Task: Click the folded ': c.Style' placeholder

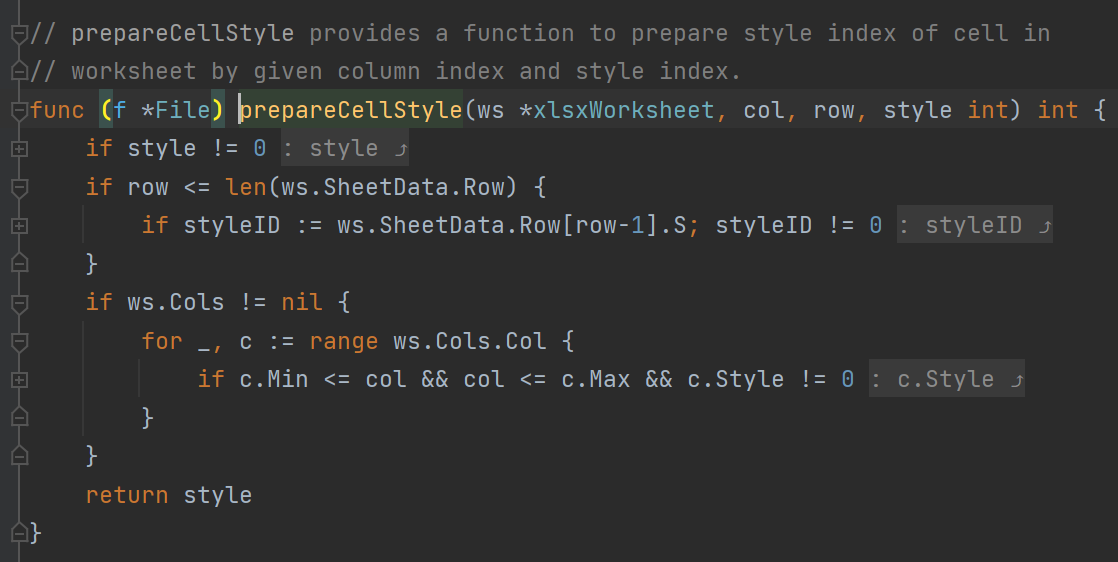Action: click(946, 380)
